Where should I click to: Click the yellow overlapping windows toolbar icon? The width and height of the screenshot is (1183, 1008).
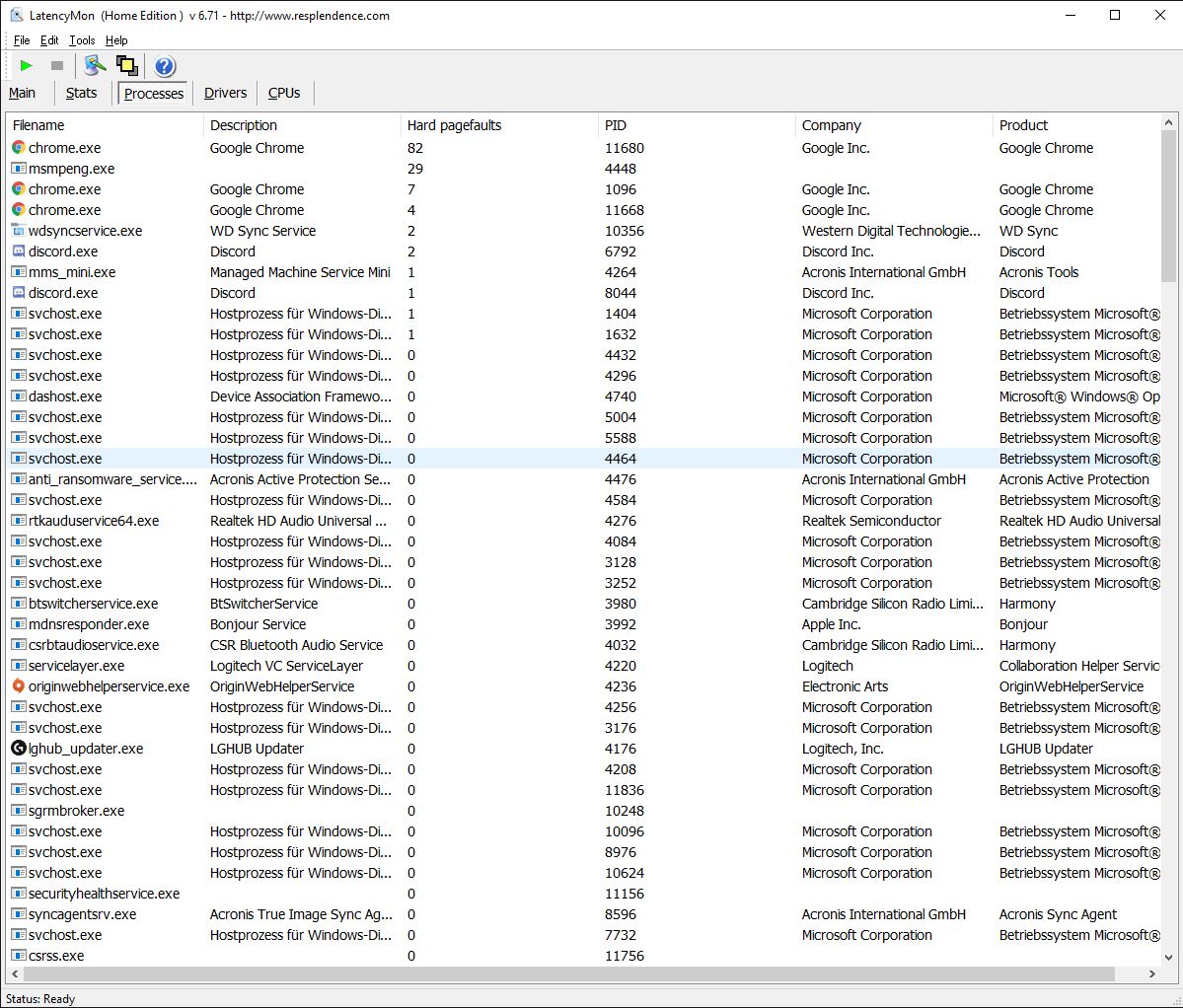pyautogui.click(x=126, y=66)
